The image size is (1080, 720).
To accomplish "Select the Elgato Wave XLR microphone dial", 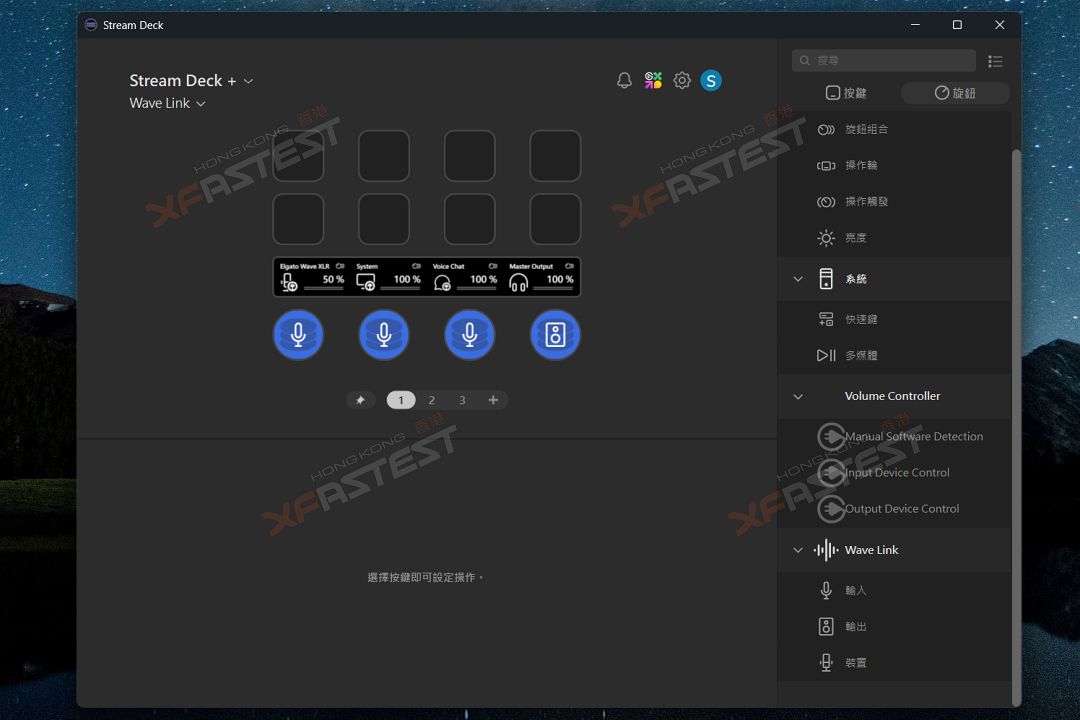I will [x=298, y=335].
